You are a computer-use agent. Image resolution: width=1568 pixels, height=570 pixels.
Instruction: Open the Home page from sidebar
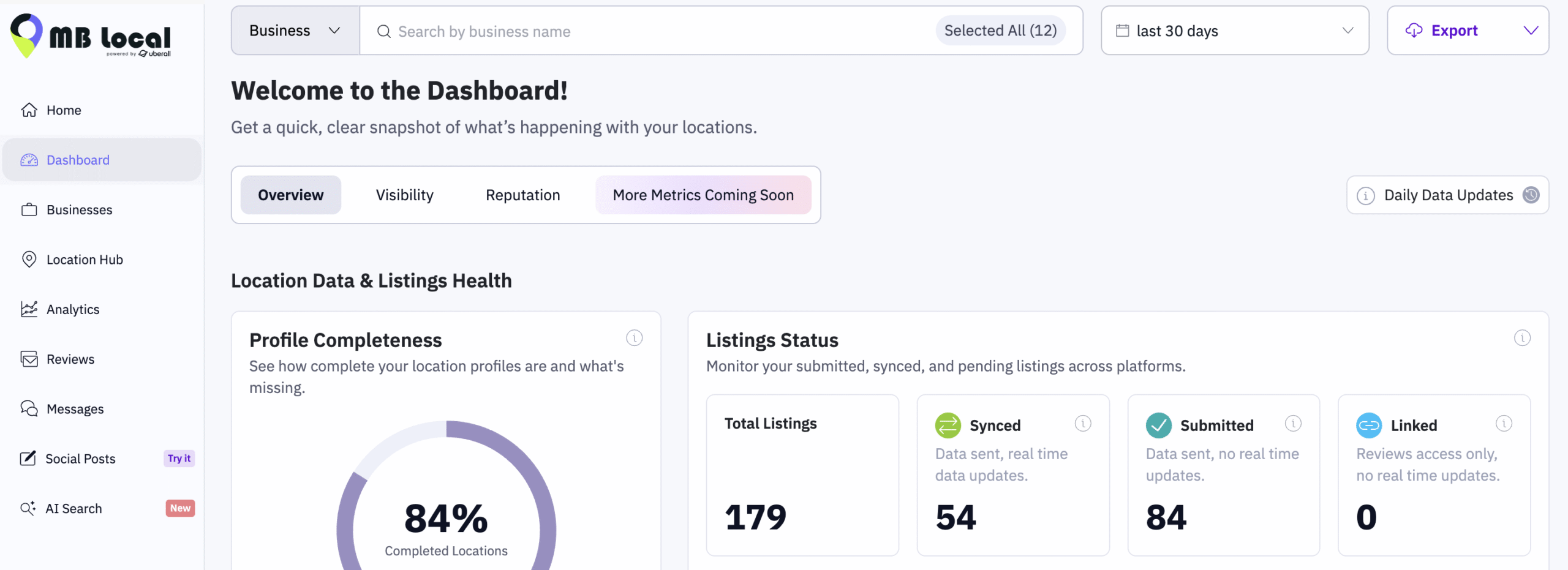[64, 110]
